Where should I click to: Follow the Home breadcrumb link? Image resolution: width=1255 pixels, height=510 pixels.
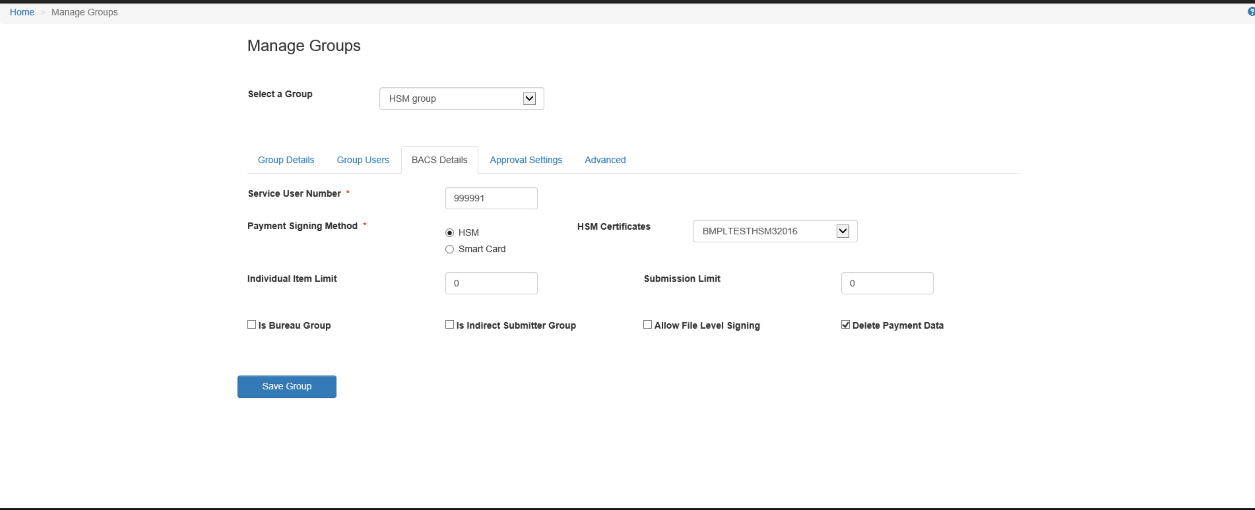(22, 12)
